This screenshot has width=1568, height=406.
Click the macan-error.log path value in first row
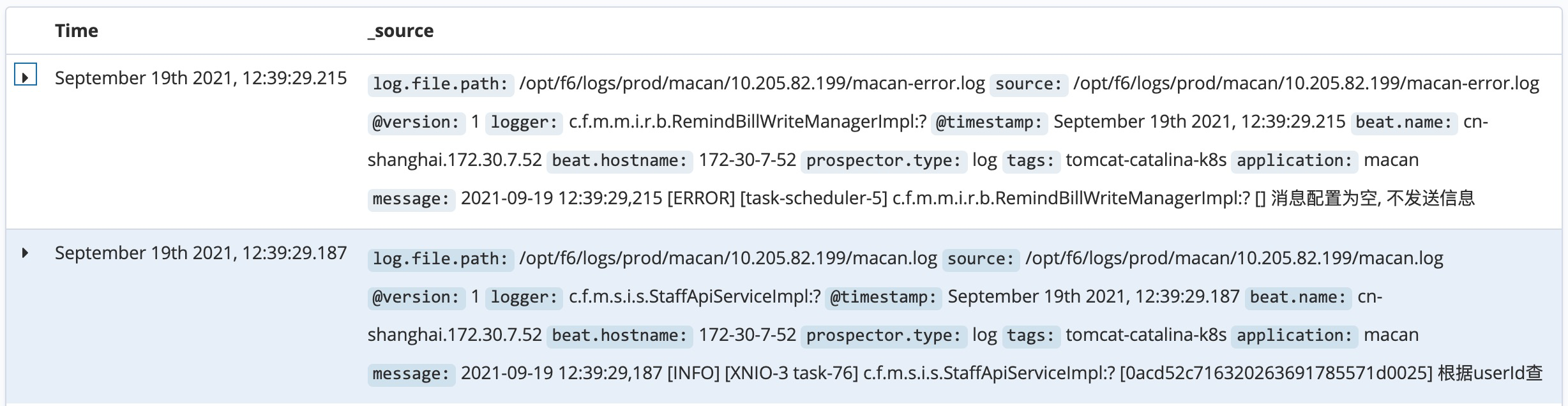pyautogui.click(x=752, y=84)
